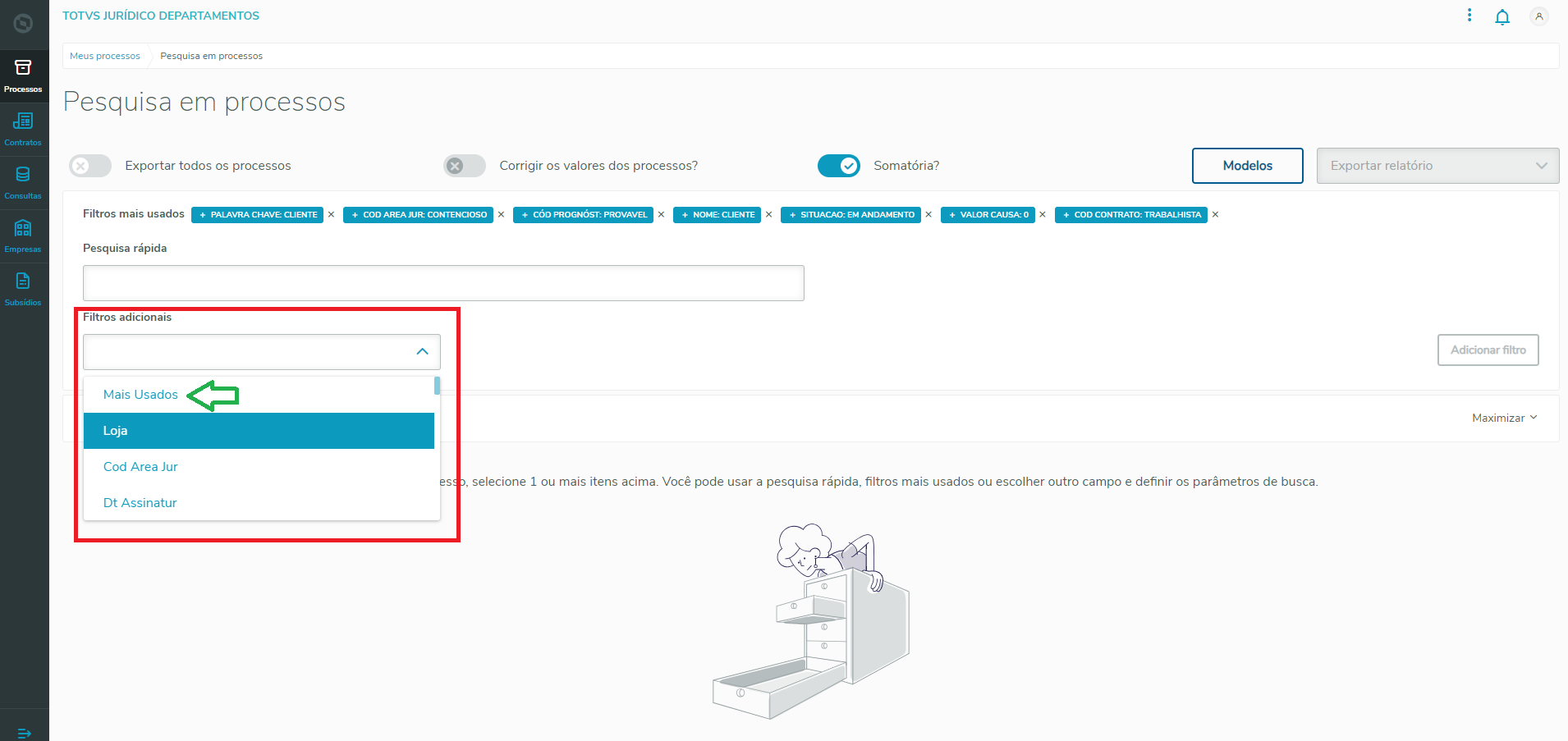Expand the Maximizar section
1568x741 pixels.
1504,418
